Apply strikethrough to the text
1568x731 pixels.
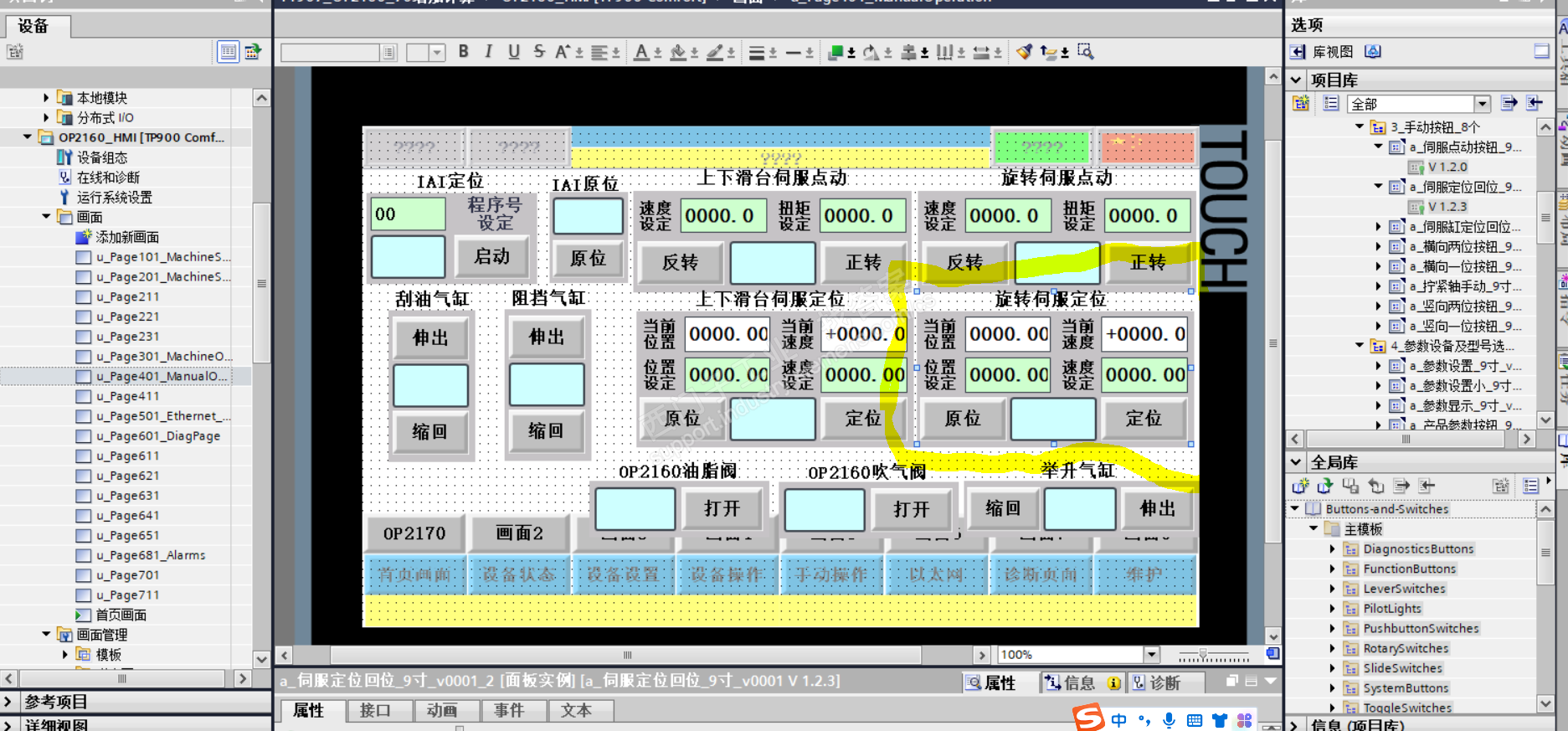click(x=539, y=52)
